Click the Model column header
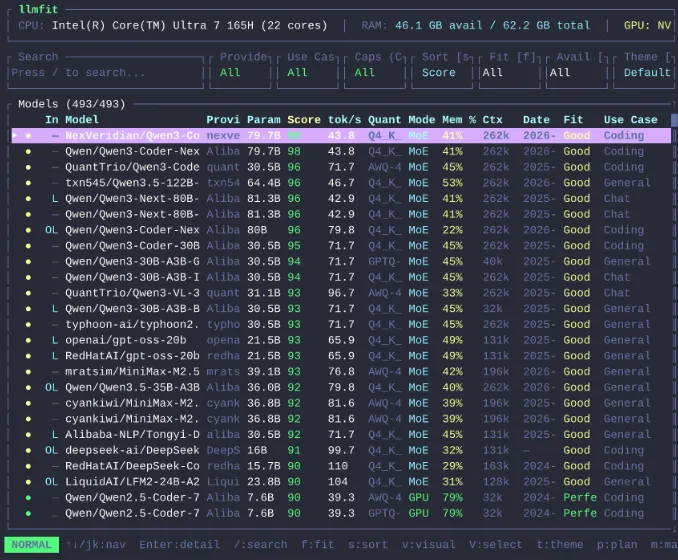678x560 pixels. point(82,120)
